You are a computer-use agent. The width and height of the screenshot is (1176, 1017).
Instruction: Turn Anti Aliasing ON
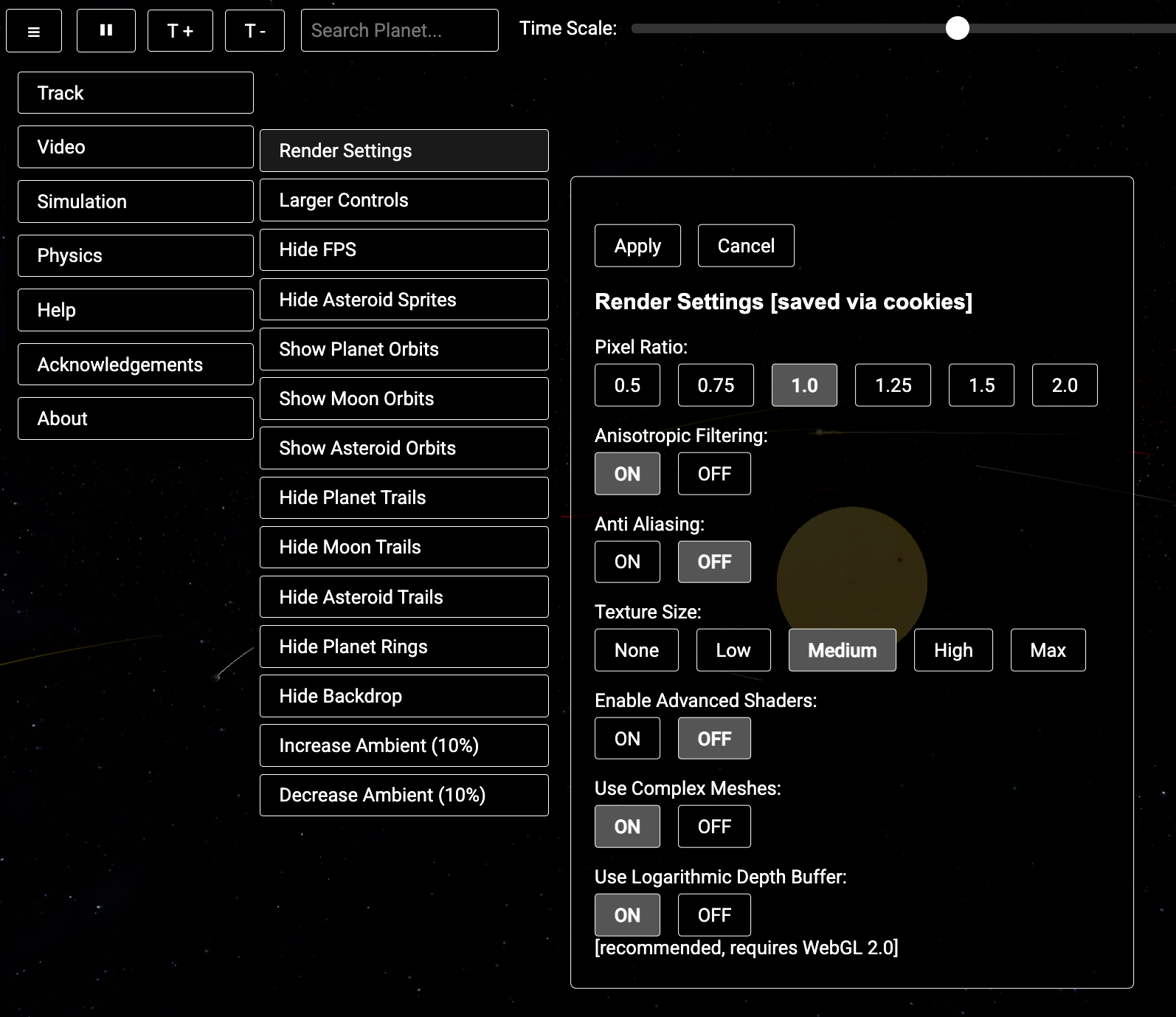pyautogui.click(x=627, y=562)
